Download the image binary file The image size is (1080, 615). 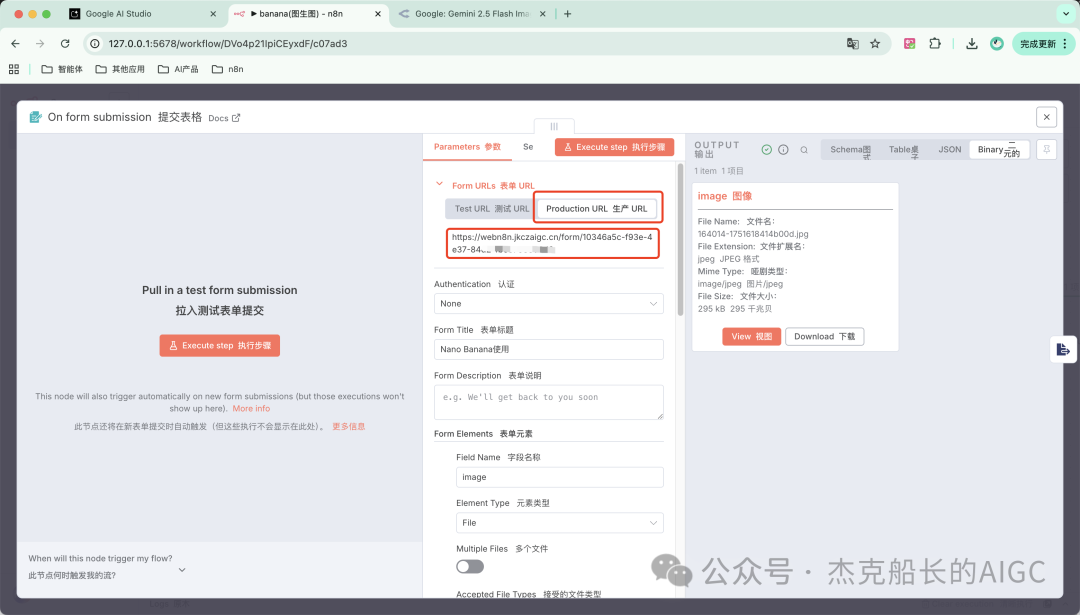824,336
